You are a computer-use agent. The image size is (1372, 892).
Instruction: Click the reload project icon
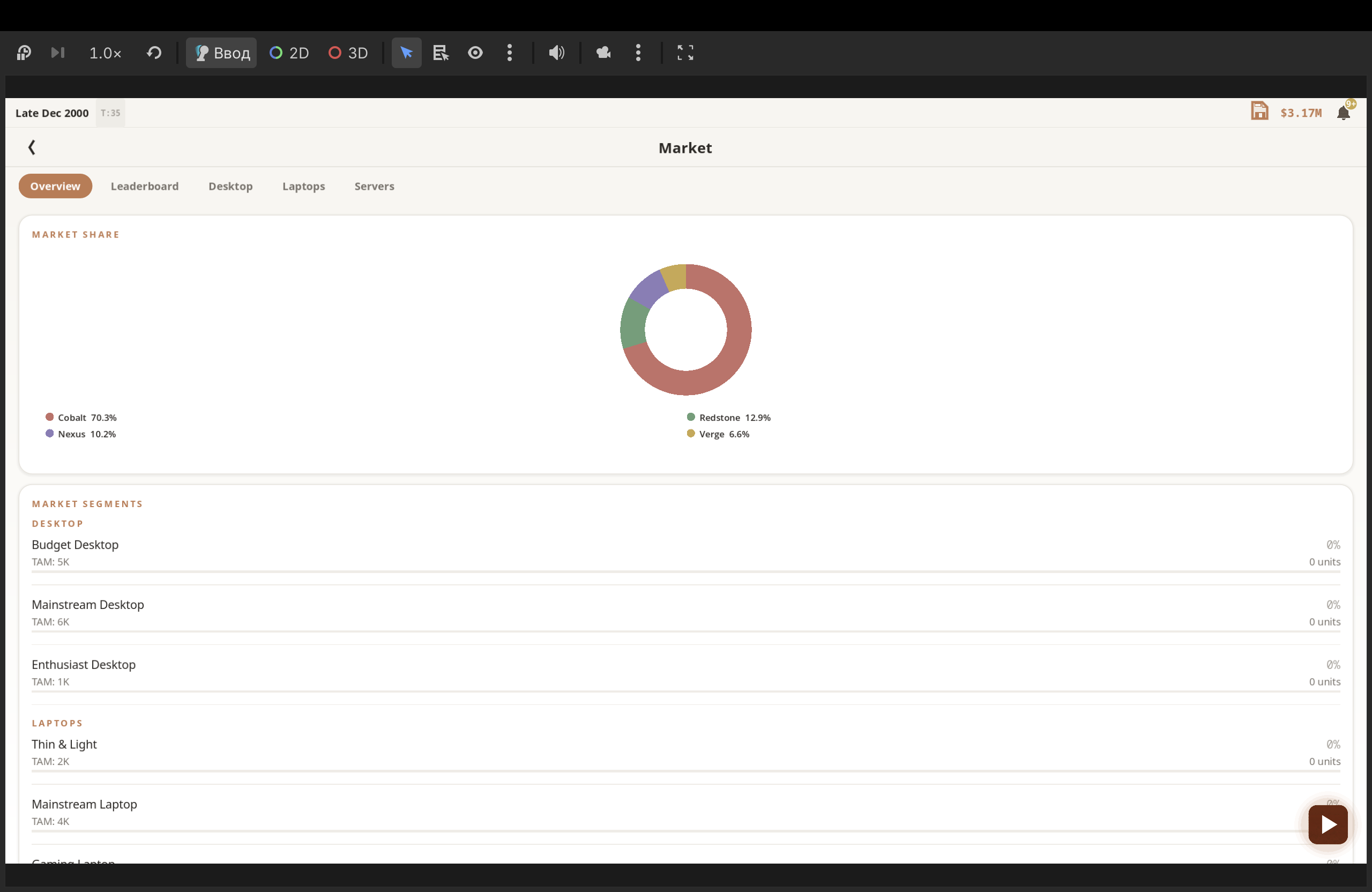154,53
